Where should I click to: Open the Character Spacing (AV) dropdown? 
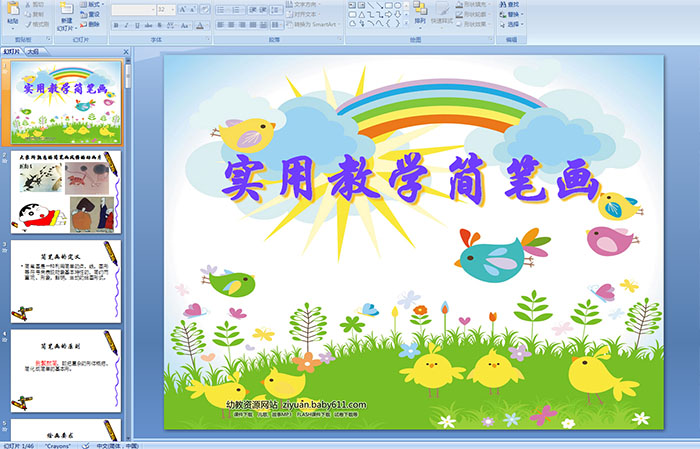click(172, 25)
